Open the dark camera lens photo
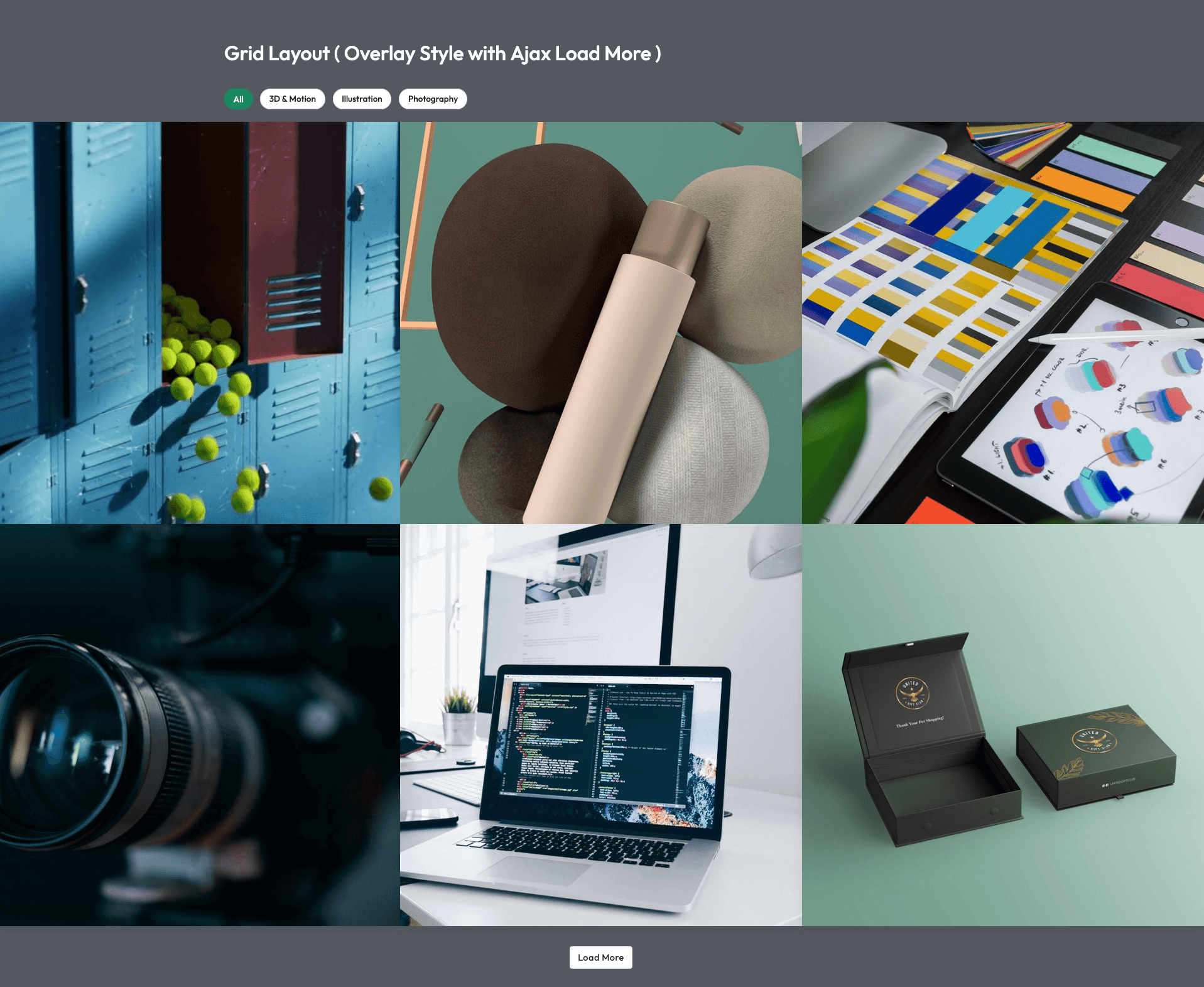The width and height of the screenshot is (1204, 987). pos(200,725)
